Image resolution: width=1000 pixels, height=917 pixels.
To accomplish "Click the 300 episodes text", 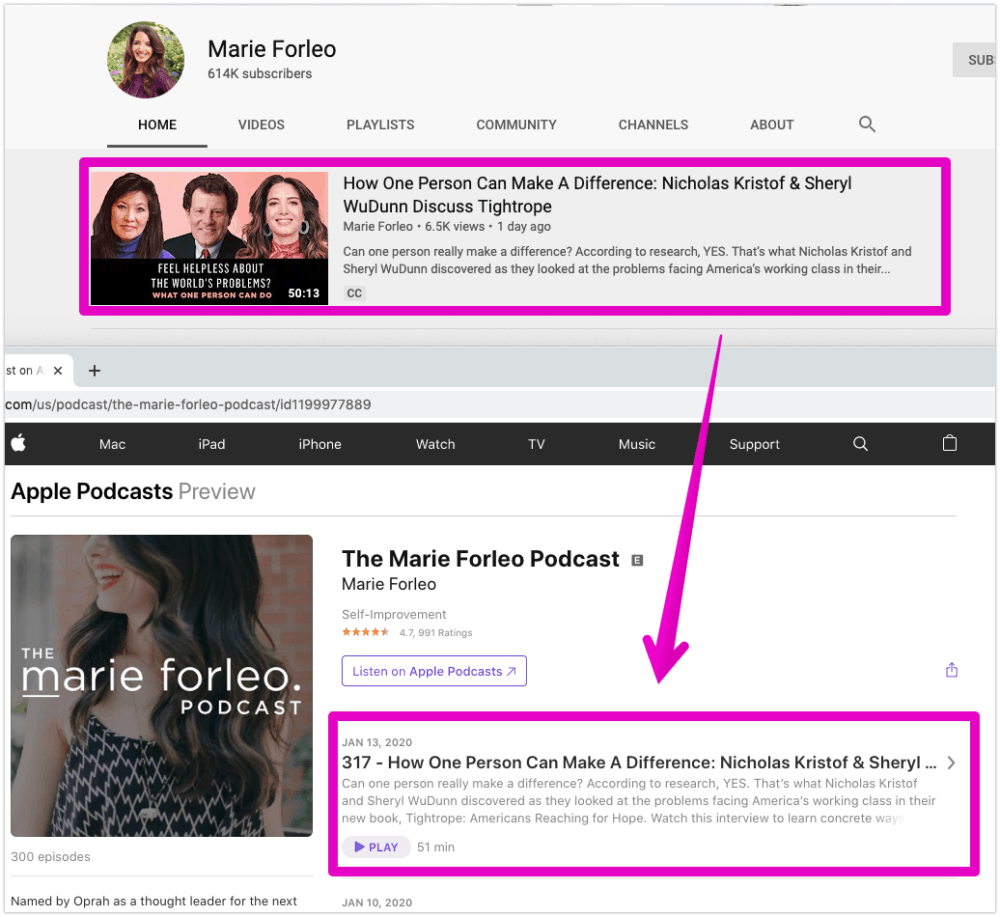I will click(x=50, y=856).
